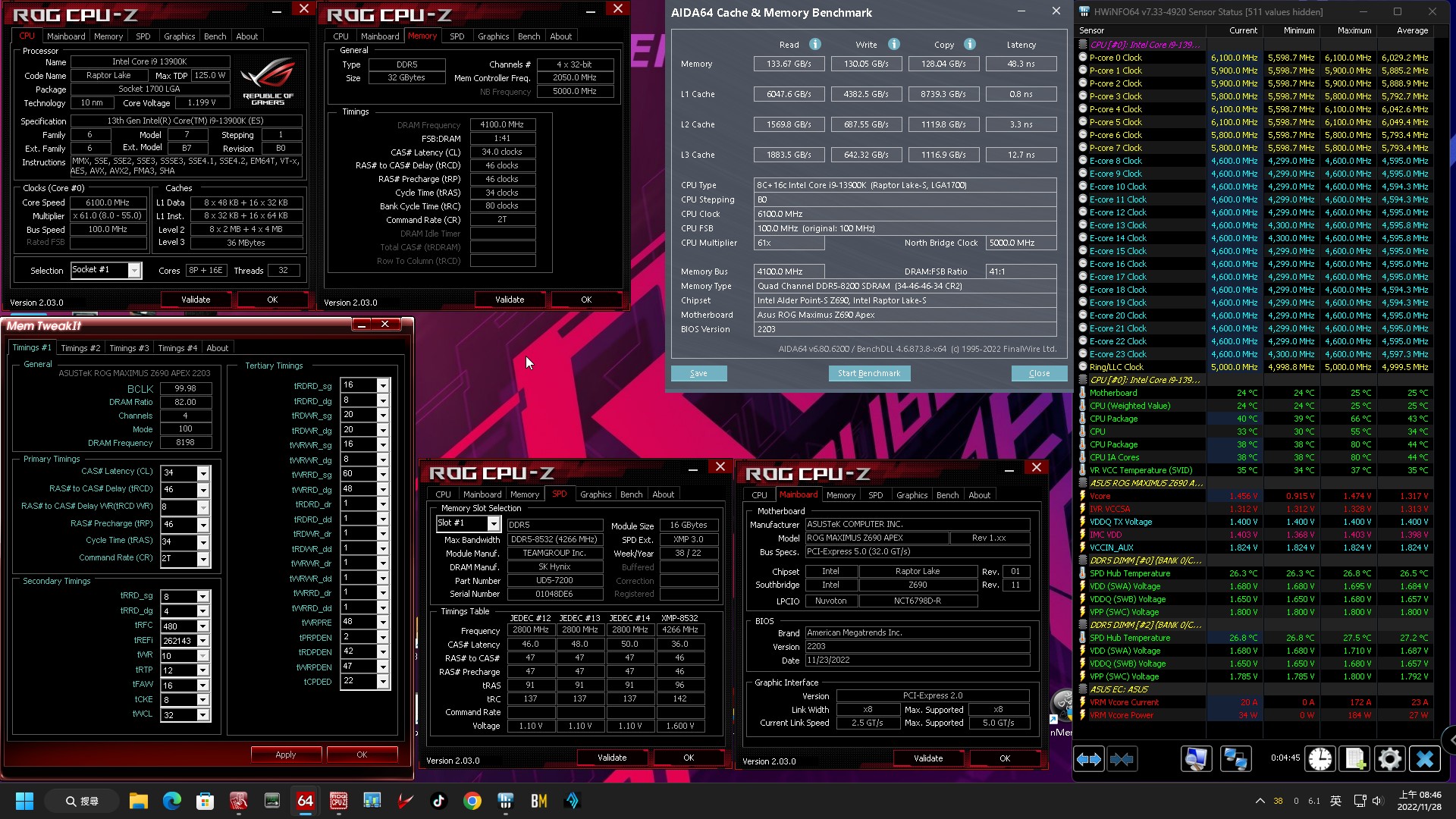The height and width of the screenshot is (819, 1456).
Task: Select CPU Package 40 °C row in HWiNFO
Action: pos(1254,419)
